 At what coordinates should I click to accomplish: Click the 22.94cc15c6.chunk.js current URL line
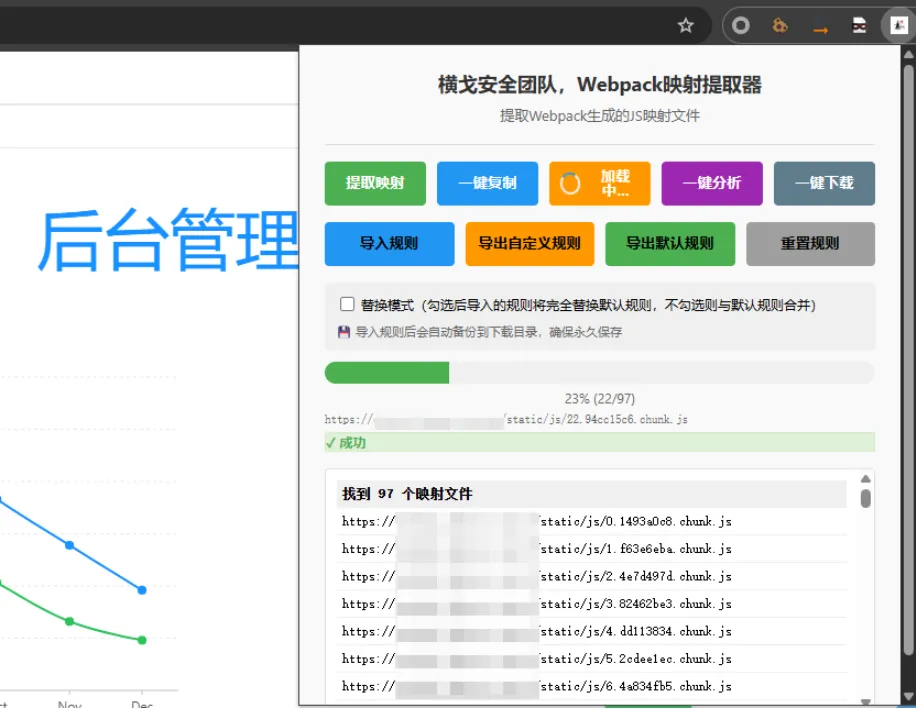pos(506,419)
